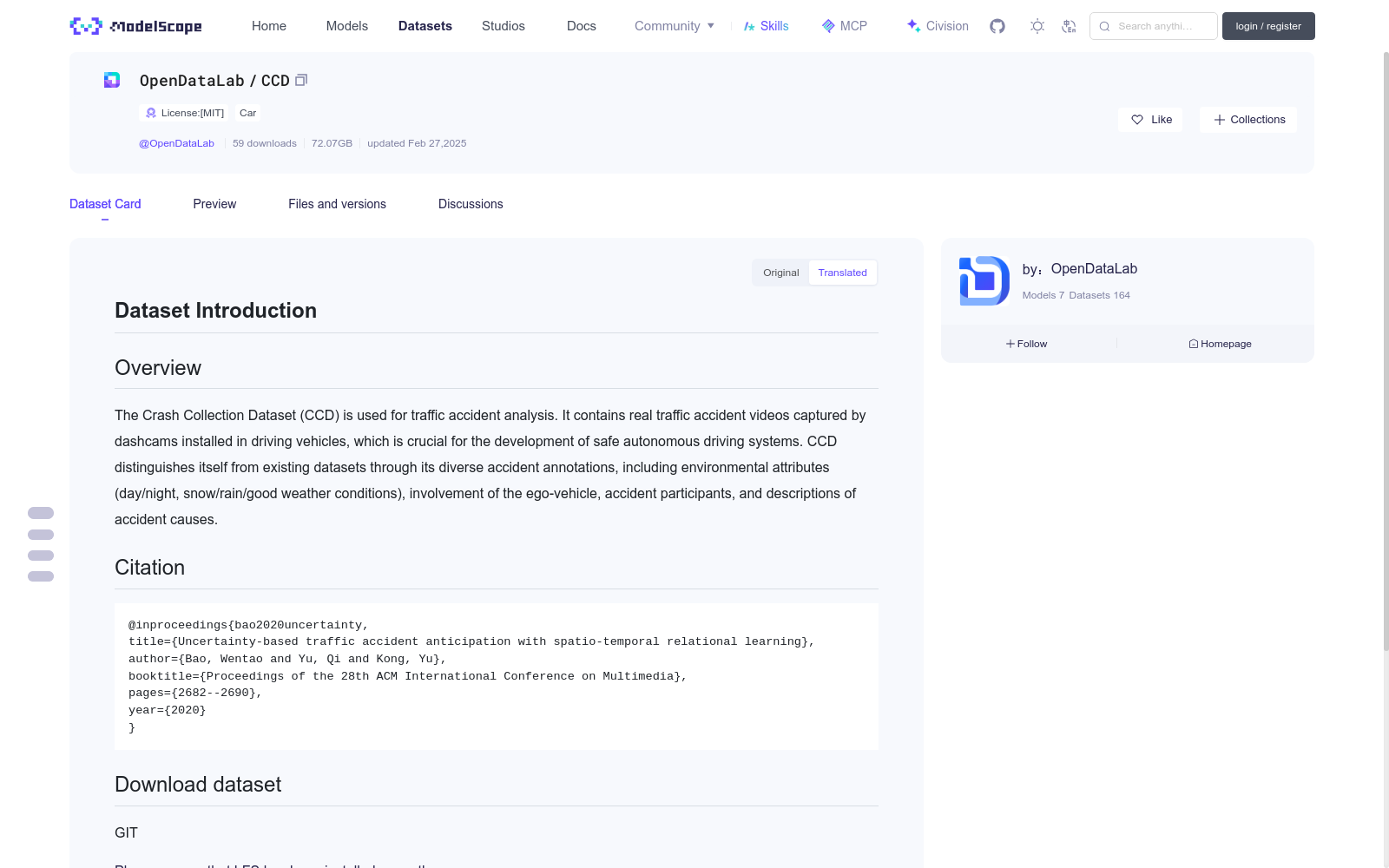Open the @OpenDataLab profile link

176,143
